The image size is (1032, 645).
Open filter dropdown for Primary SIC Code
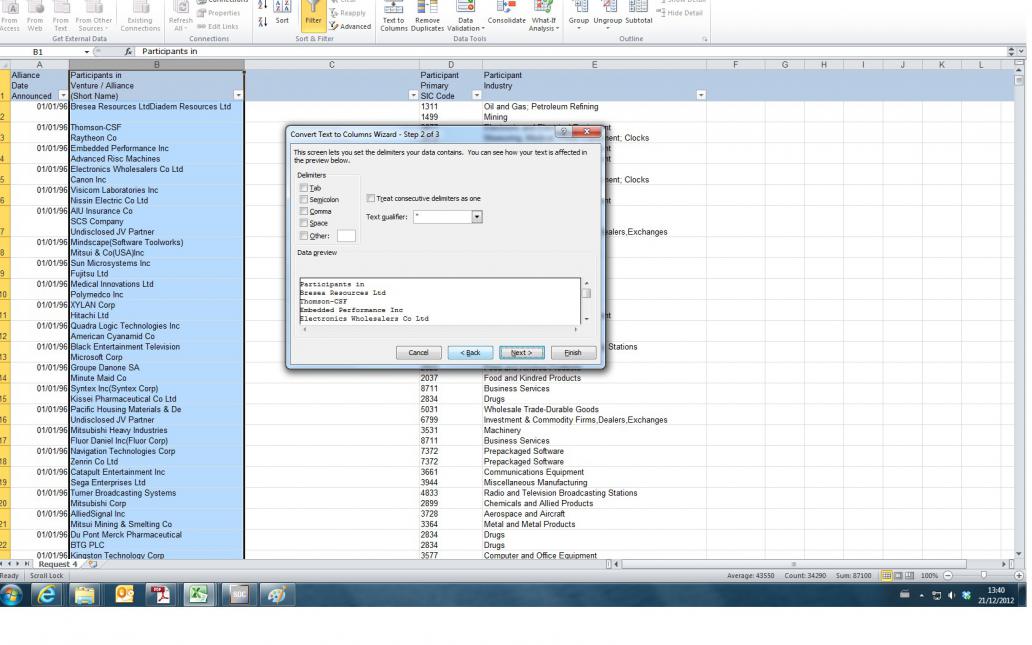(477, 95)
